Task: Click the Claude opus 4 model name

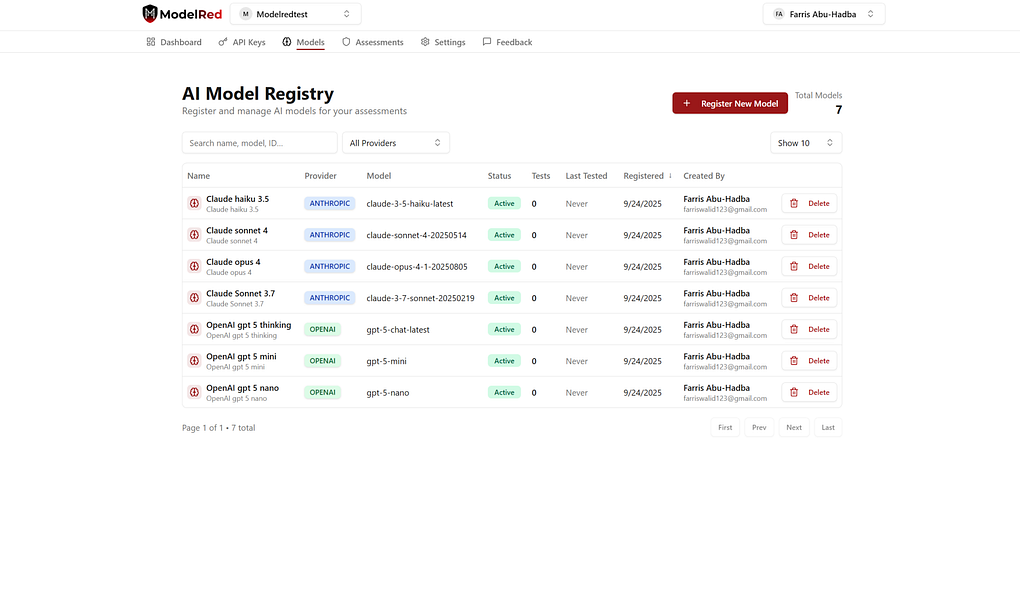Action: tap(233, 262)
